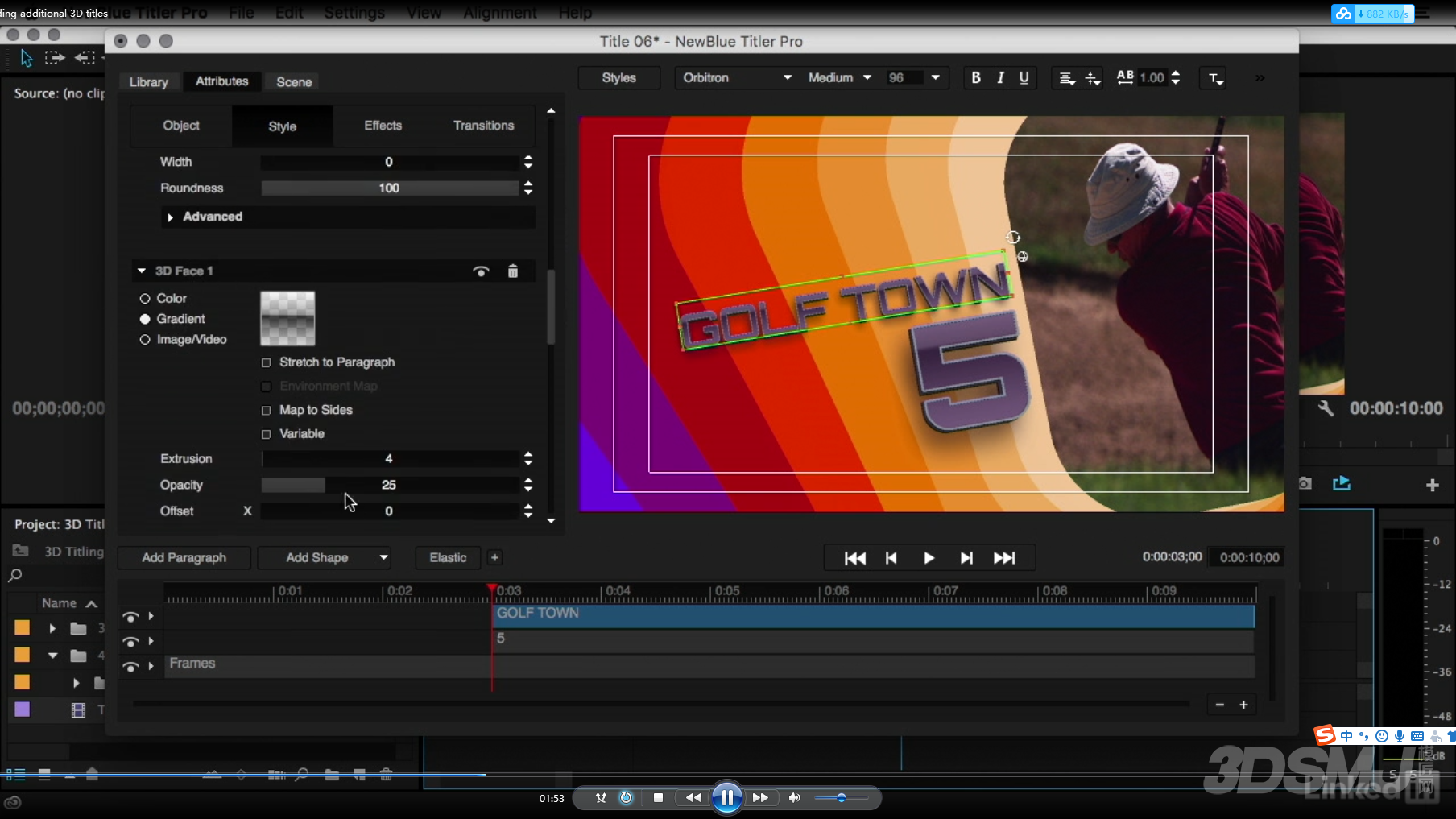Click the line spacing stepper up arrow
Screen dimensions: 1456x819
(1176, 73)
